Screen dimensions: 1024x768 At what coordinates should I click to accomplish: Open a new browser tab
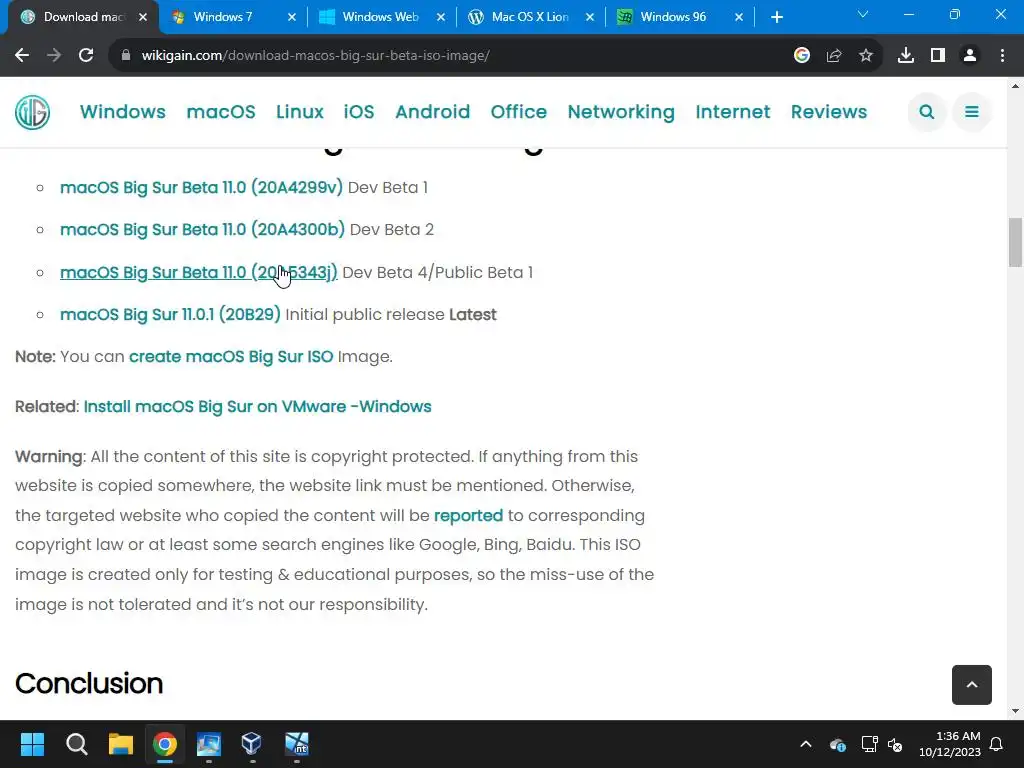pyautogui.click(x=776, y=17)
